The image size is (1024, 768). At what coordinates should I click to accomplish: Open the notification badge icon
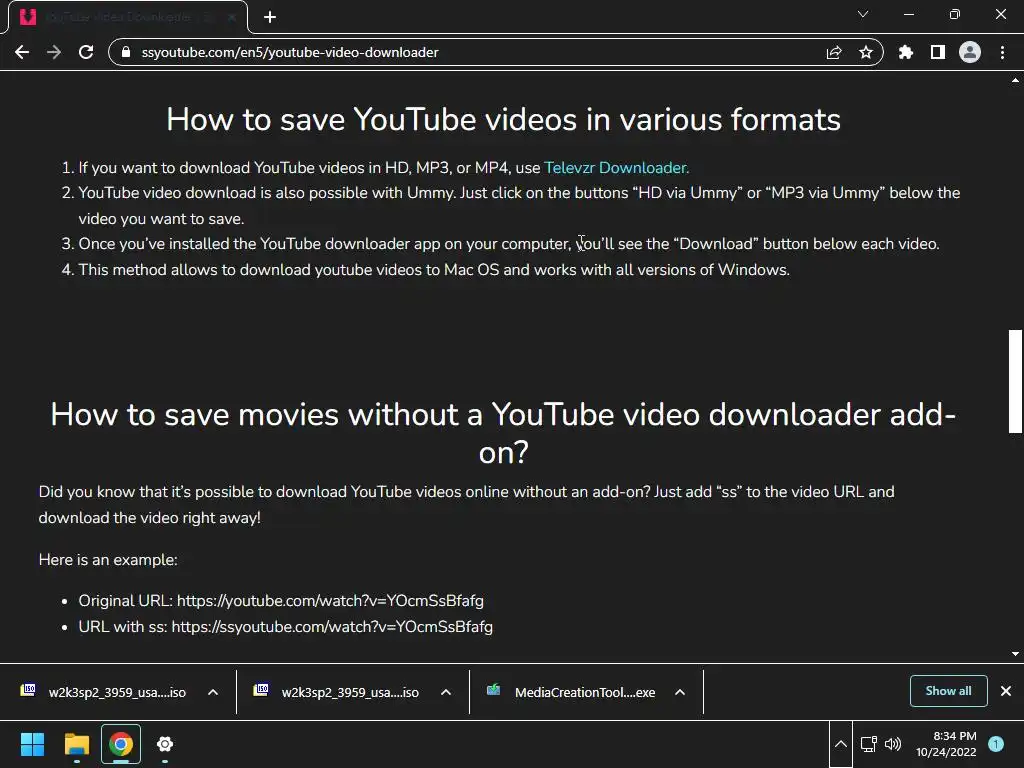[996, 744]
